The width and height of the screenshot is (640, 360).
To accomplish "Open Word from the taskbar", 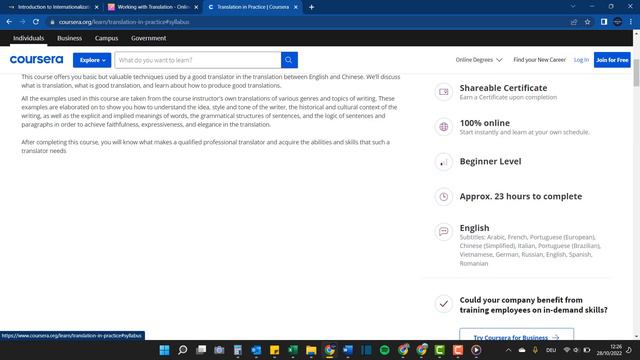I will [348, 350].
